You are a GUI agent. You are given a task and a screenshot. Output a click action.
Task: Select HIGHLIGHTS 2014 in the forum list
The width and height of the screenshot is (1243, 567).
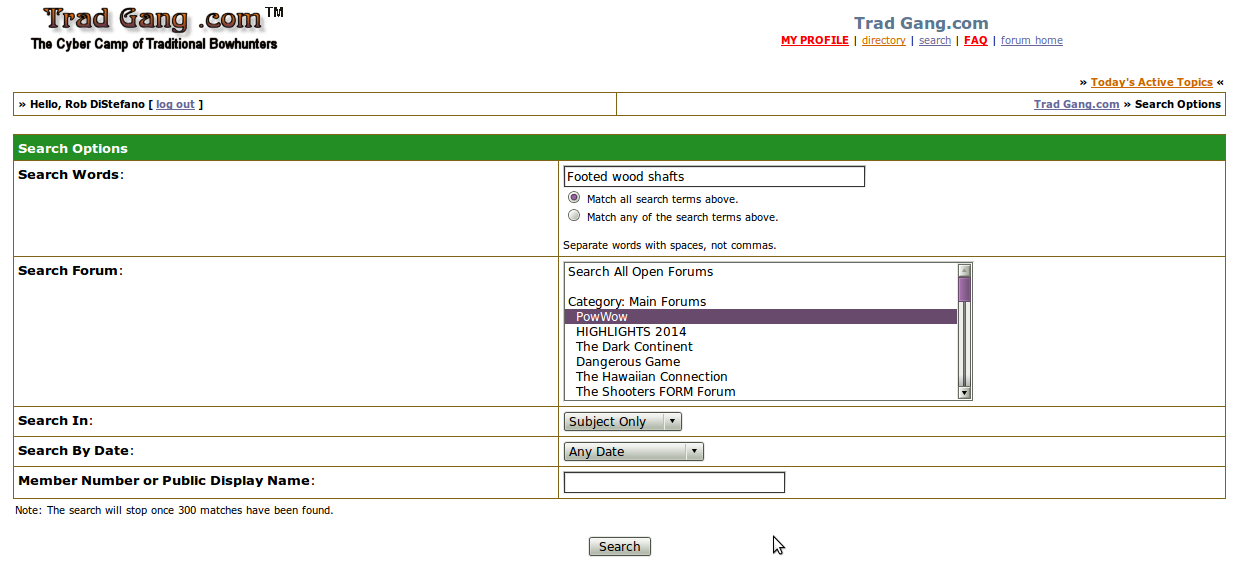coord(761,332)
